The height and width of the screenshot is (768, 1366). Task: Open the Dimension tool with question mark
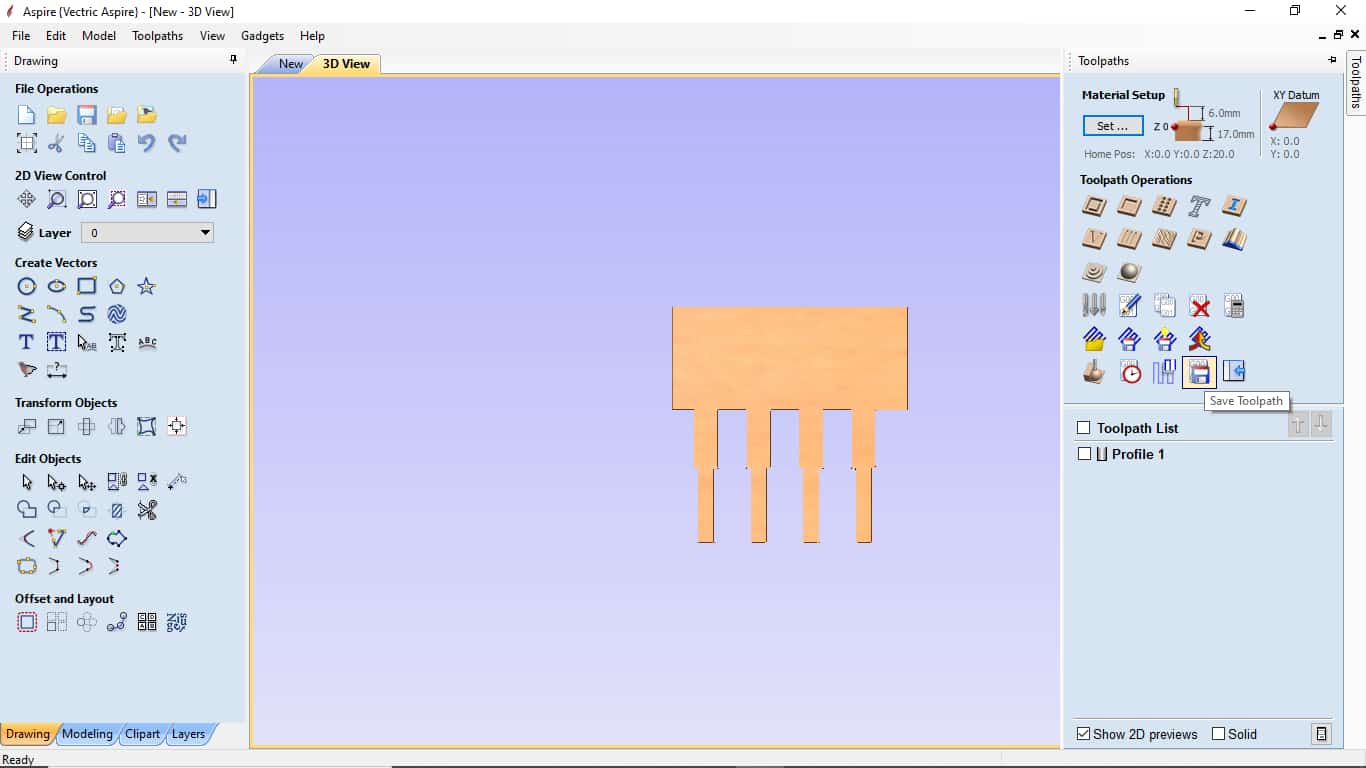coord(57,370)
